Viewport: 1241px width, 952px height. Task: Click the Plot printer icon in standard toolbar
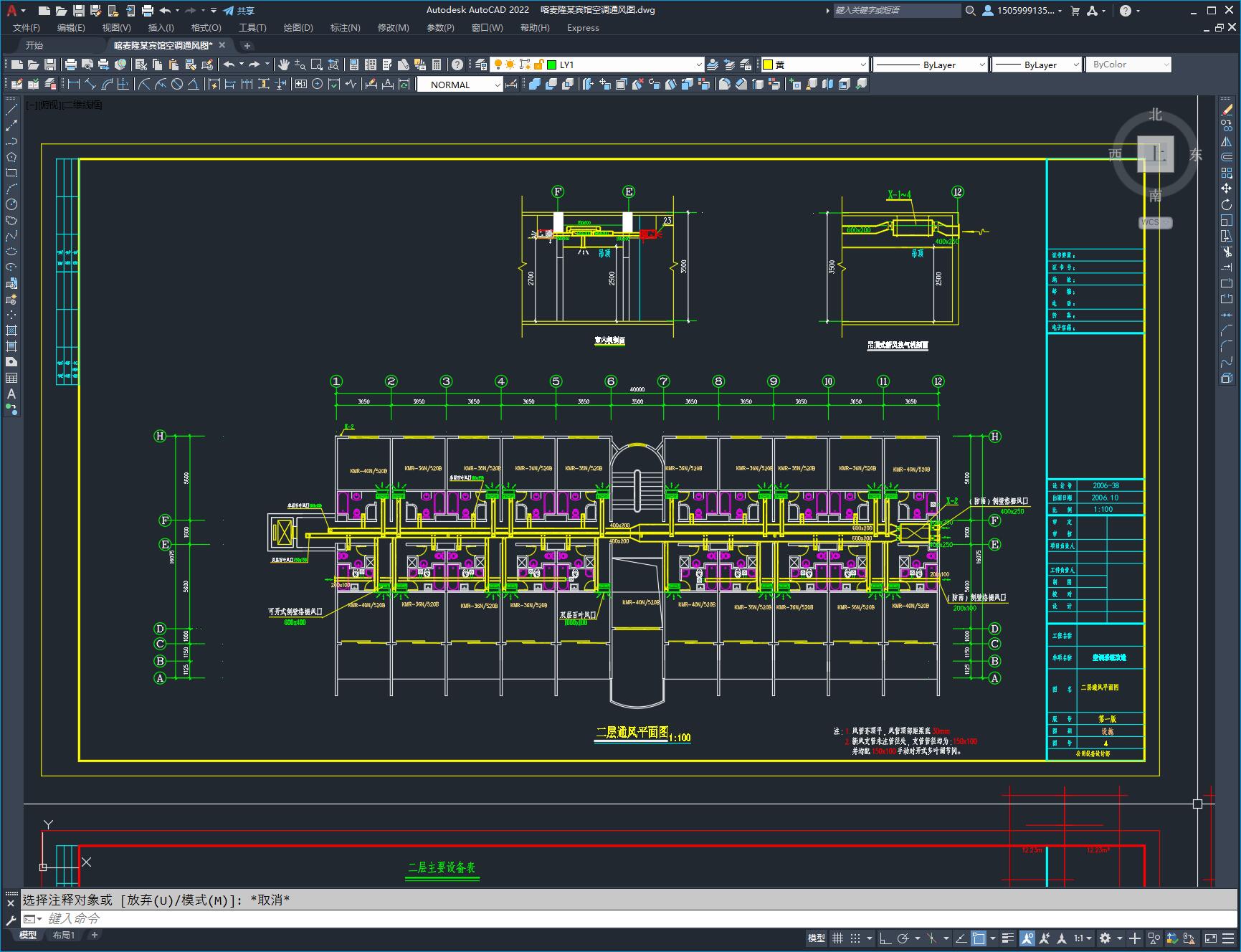tap(70, 65)
